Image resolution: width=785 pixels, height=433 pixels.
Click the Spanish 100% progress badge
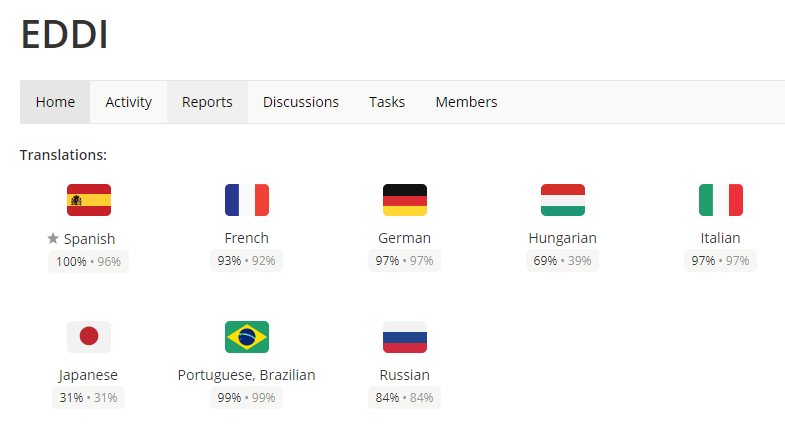[x=88, y=261]
